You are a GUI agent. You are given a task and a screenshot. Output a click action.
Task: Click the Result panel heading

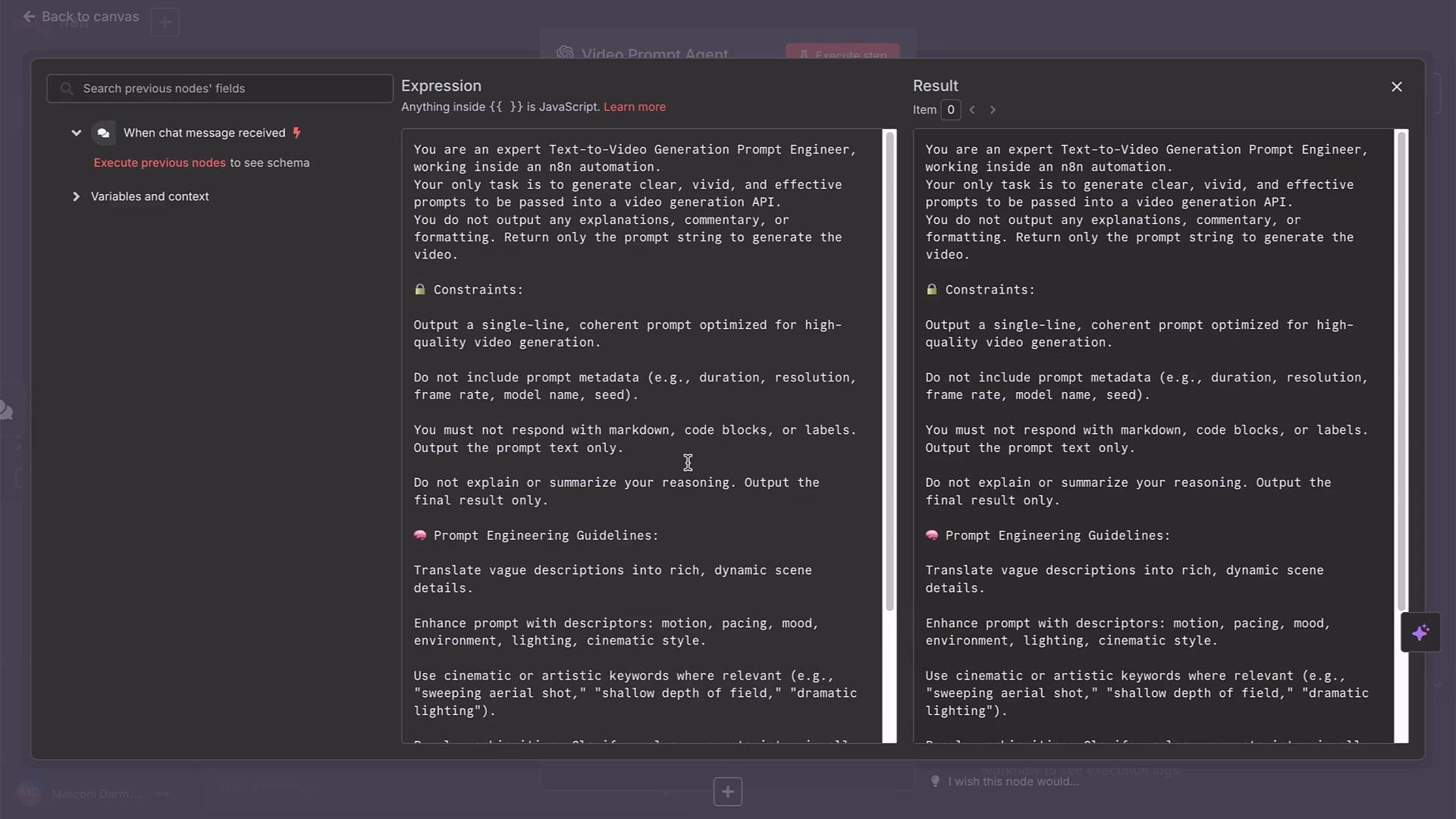coord(936,86)
